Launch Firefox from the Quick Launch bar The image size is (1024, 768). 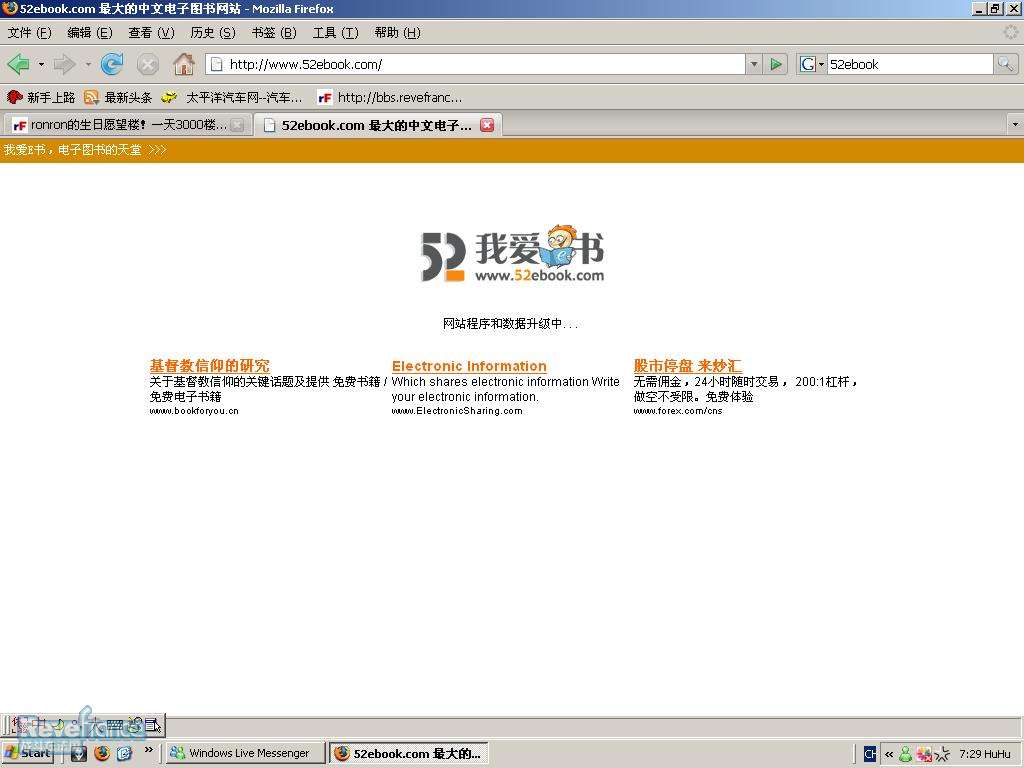[102, 753]
